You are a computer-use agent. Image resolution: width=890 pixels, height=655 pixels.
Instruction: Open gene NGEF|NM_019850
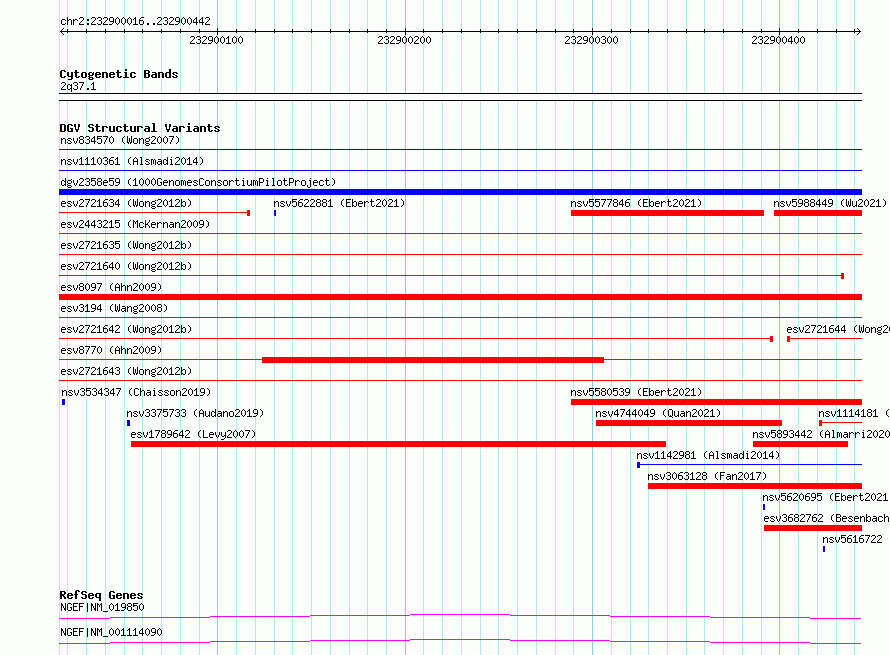[x=102, y=607]
